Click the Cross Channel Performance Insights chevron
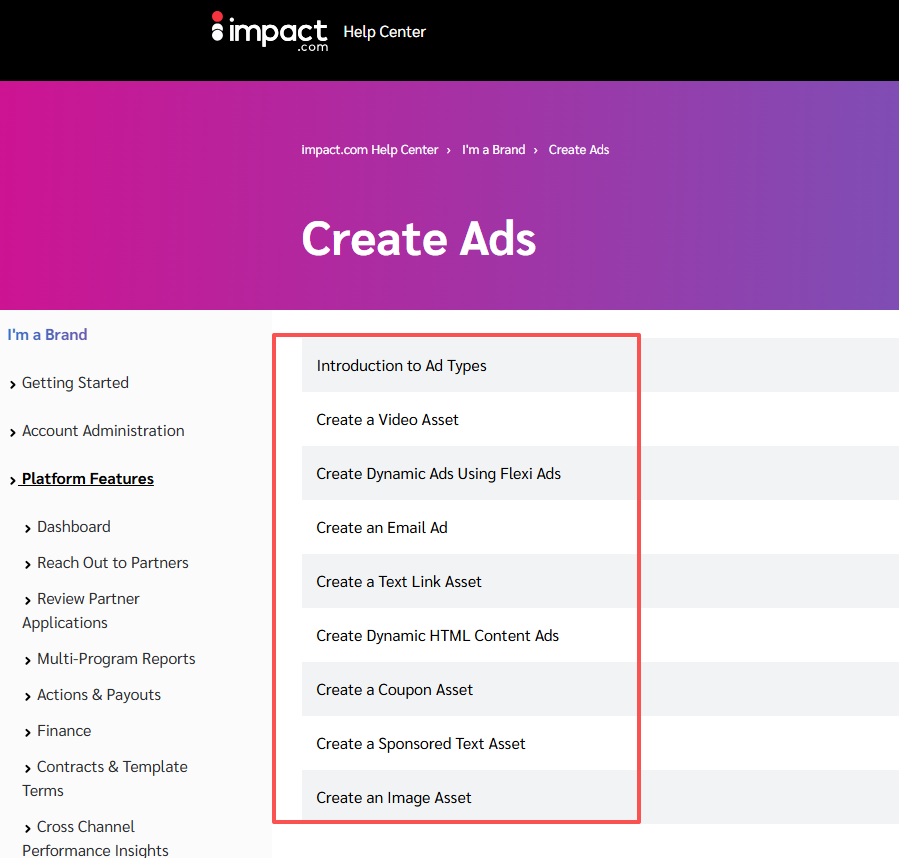Image resolution: width=899 pixels, height=858 pixels. coord(28,827)
